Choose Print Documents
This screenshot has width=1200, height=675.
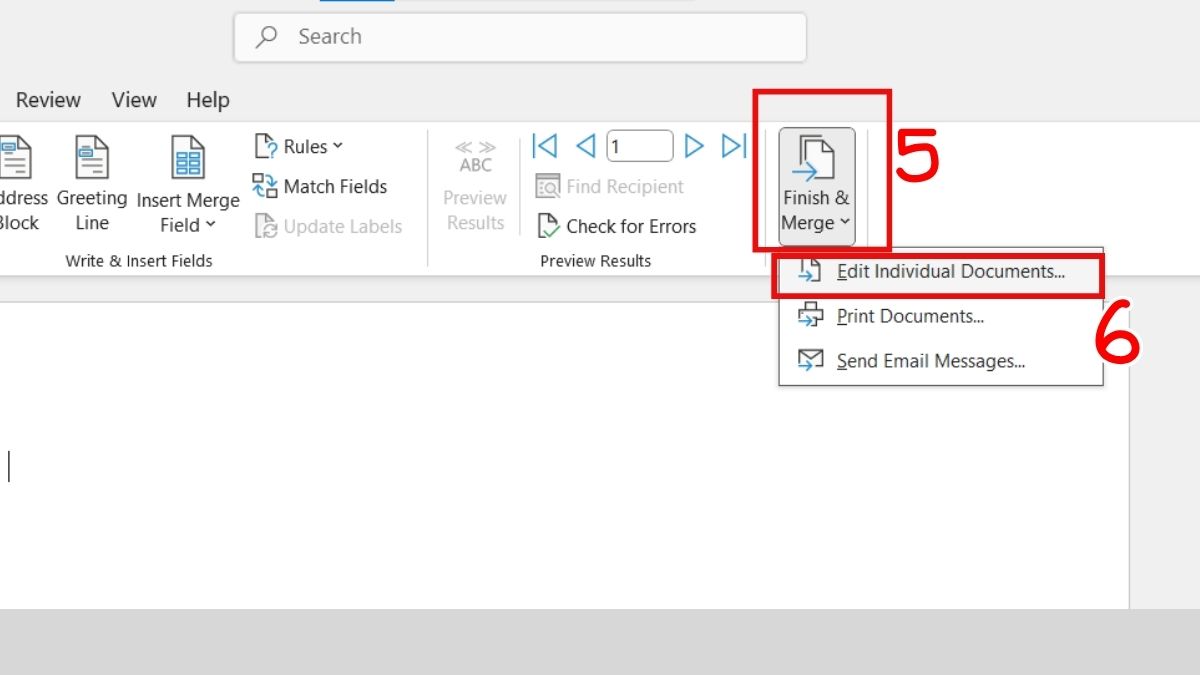941,316
